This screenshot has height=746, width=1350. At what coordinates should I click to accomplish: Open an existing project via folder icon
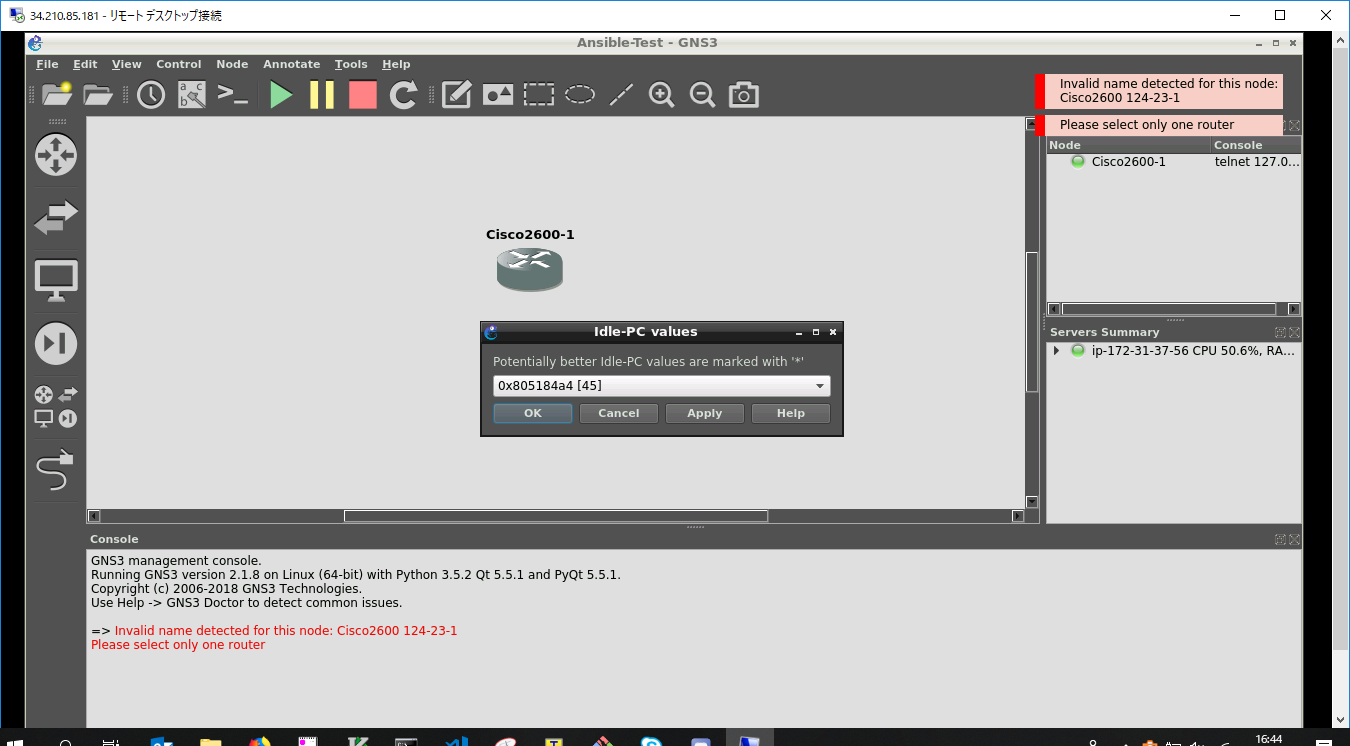98,94
